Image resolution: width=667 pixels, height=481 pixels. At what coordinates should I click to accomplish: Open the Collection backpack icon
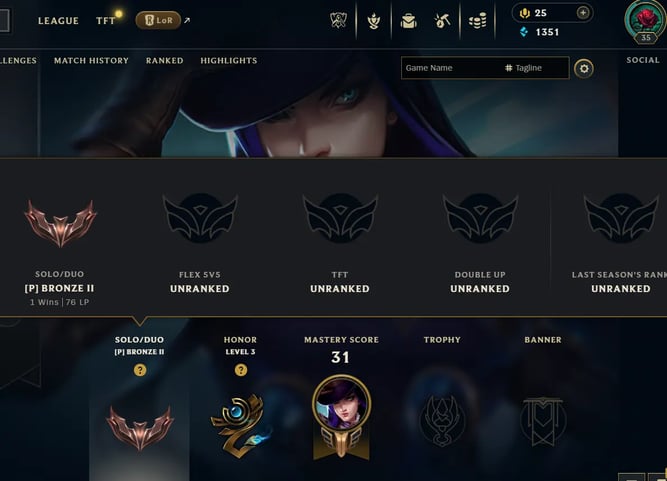pos(408,20)
